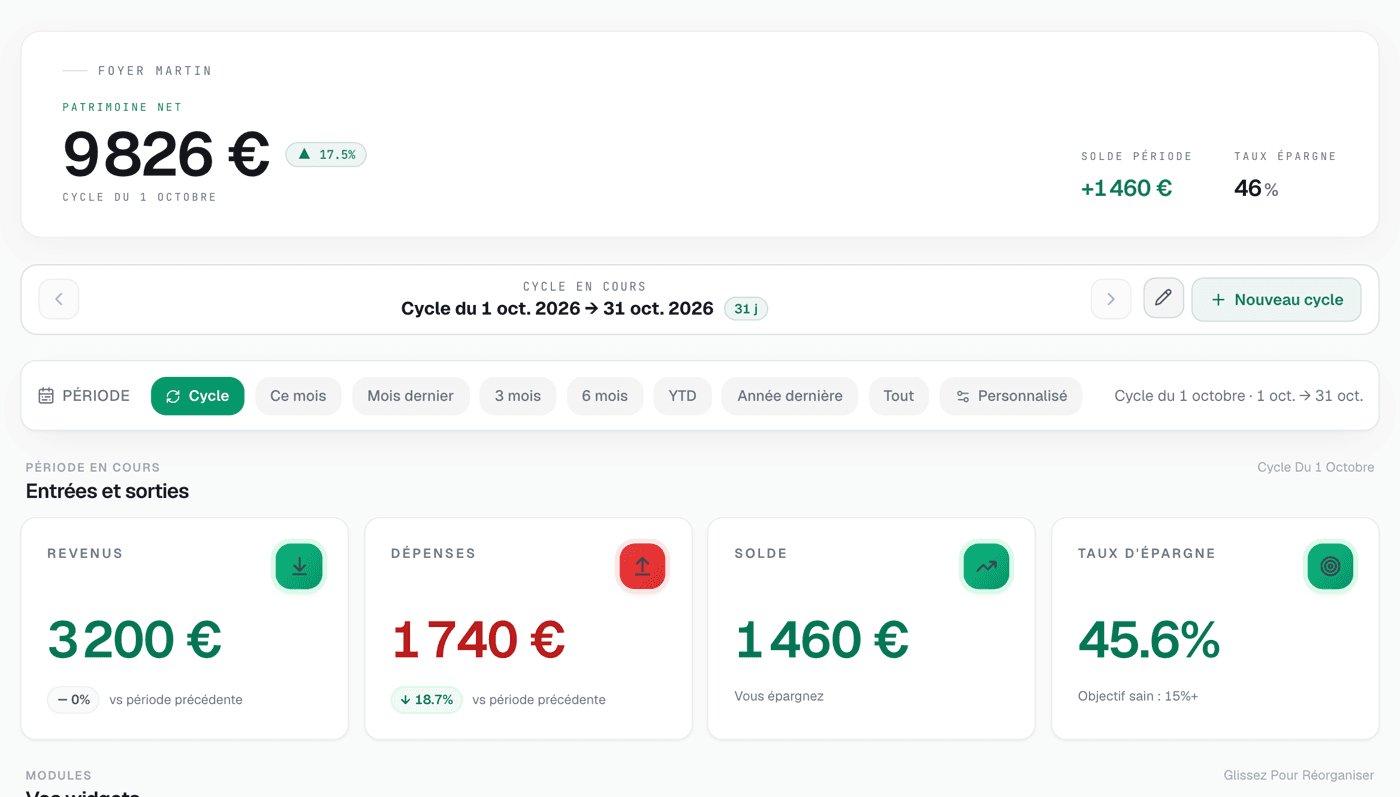Choose the Mois dernier period
Image resolution: width=1400 pixels, height=797 pixels.
pos(410,396)
